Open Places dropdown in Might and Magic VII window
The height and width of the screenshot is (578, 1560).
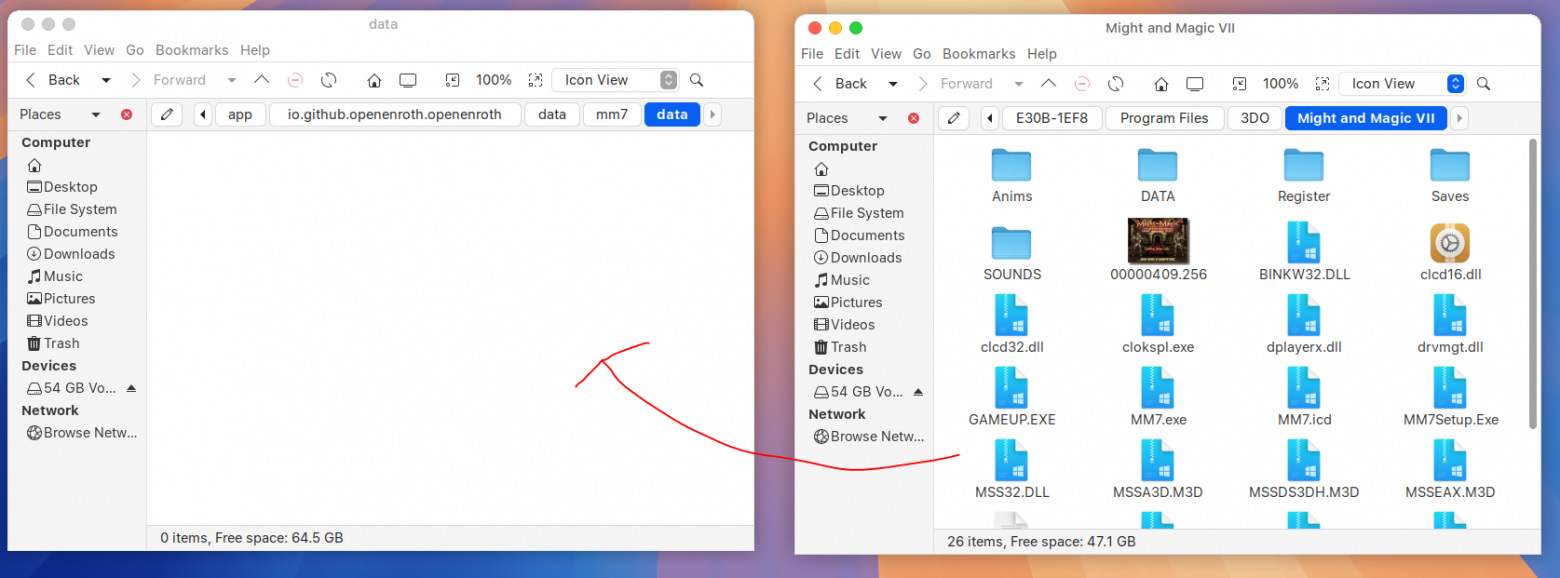pyautogui.click(x=883, y=118)
